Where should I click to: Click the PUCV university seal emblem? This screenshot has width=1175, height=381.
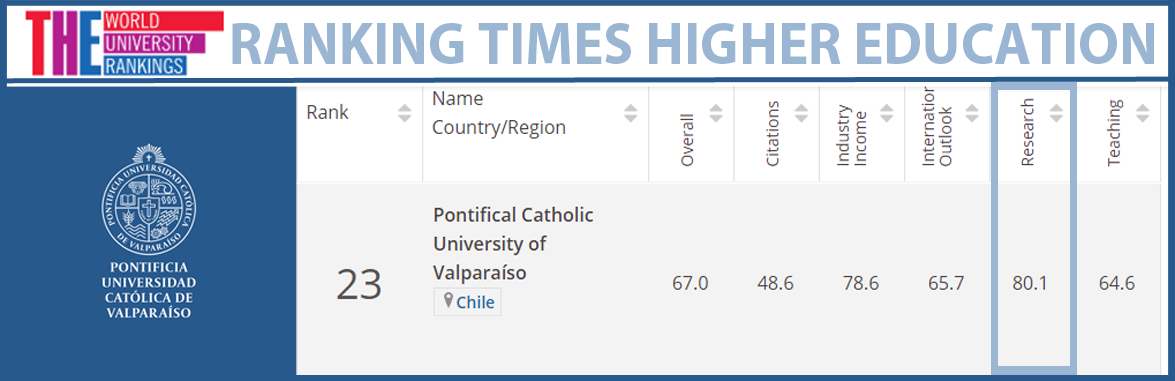(149, 199)
